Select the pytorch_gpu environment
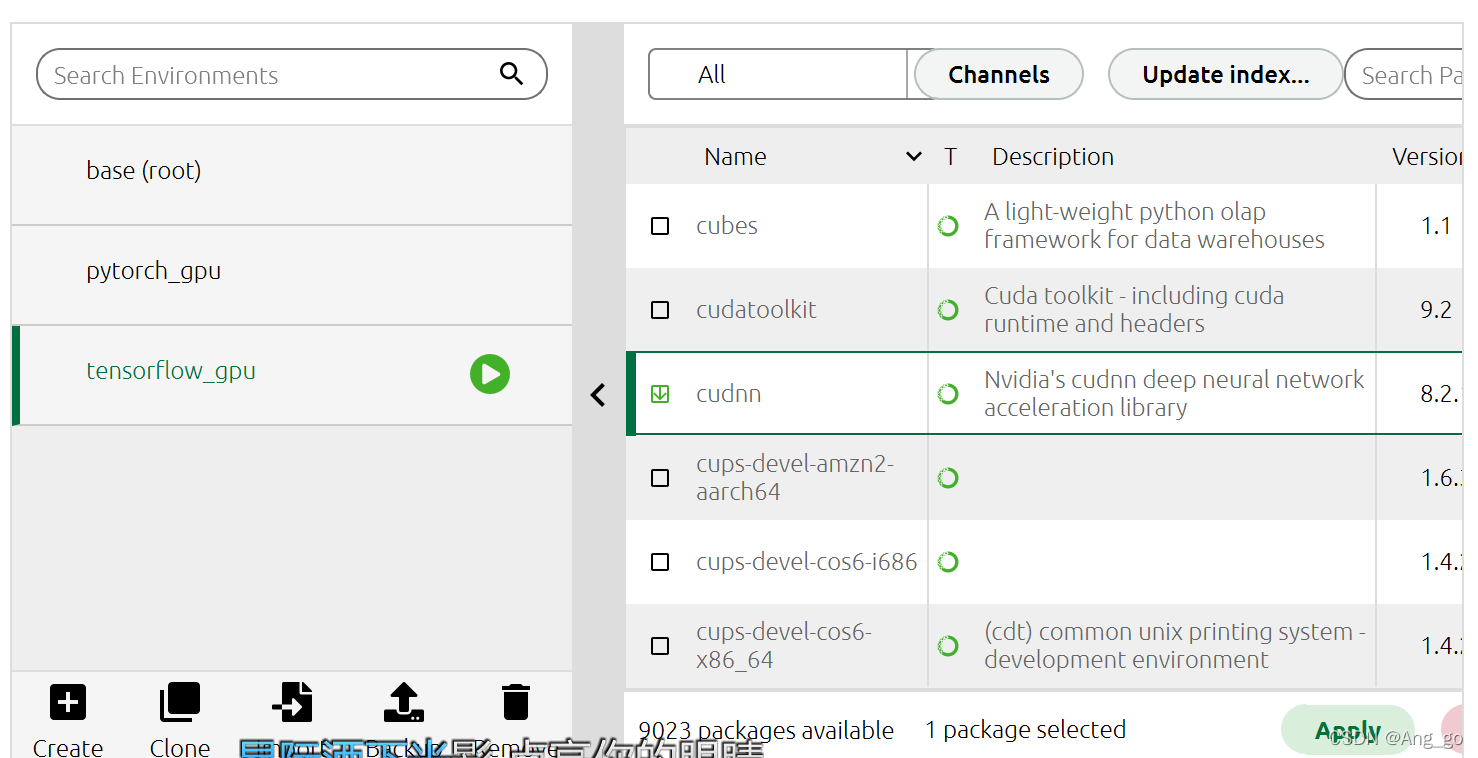 point(292,275)
